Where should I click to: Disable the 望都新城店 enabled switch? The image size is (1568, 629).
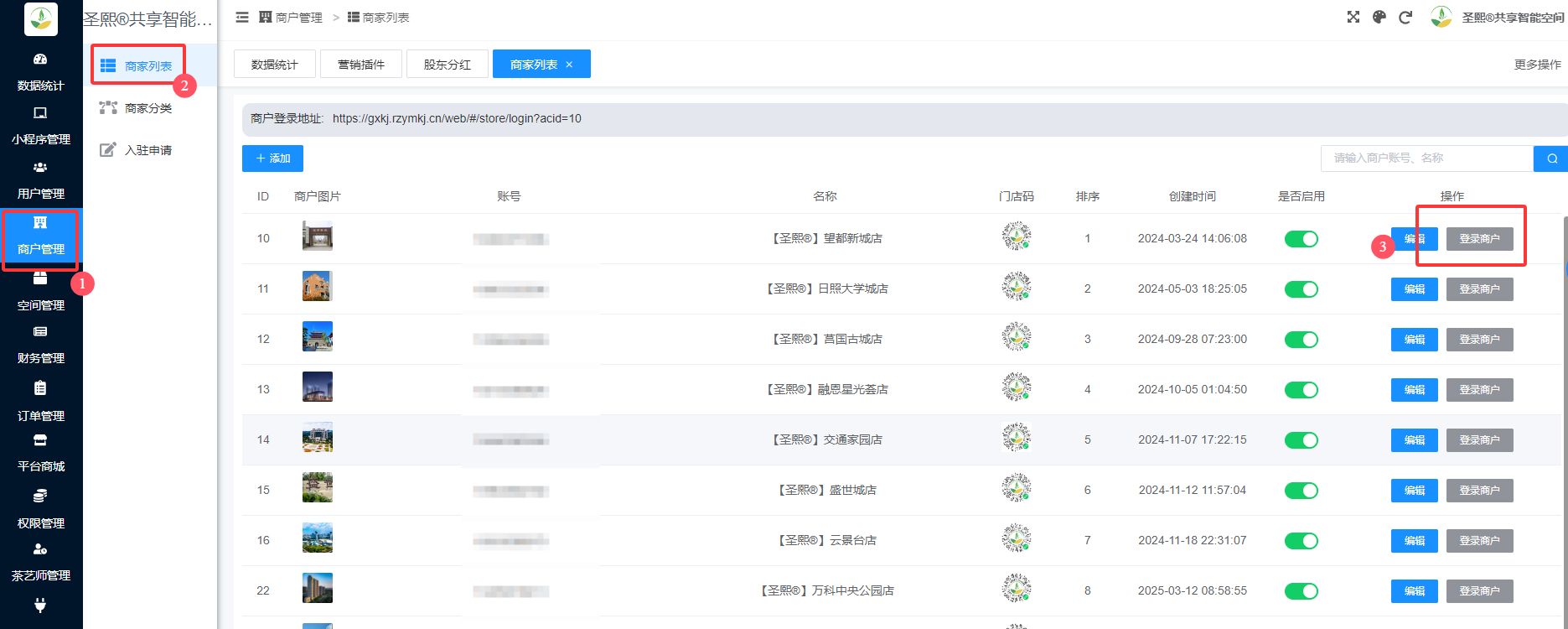[1301, 239]
